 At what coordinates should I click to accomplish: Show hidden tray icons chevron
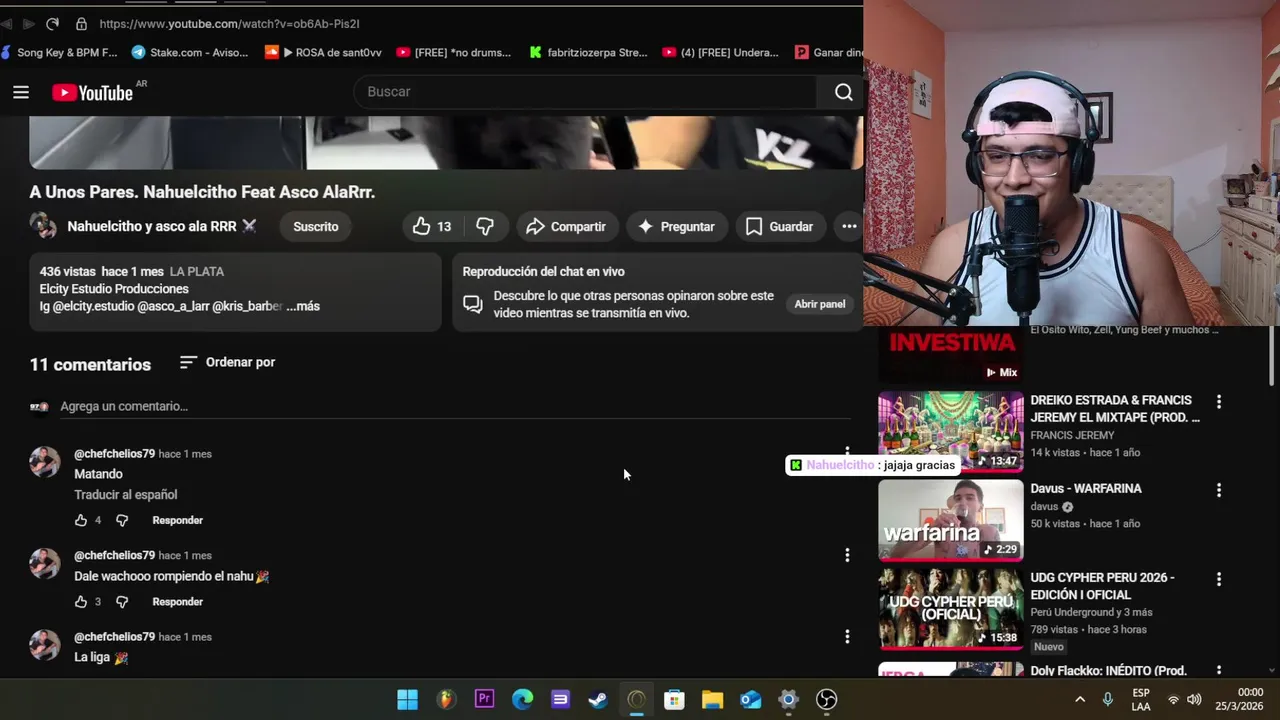tap(1080, 699)
